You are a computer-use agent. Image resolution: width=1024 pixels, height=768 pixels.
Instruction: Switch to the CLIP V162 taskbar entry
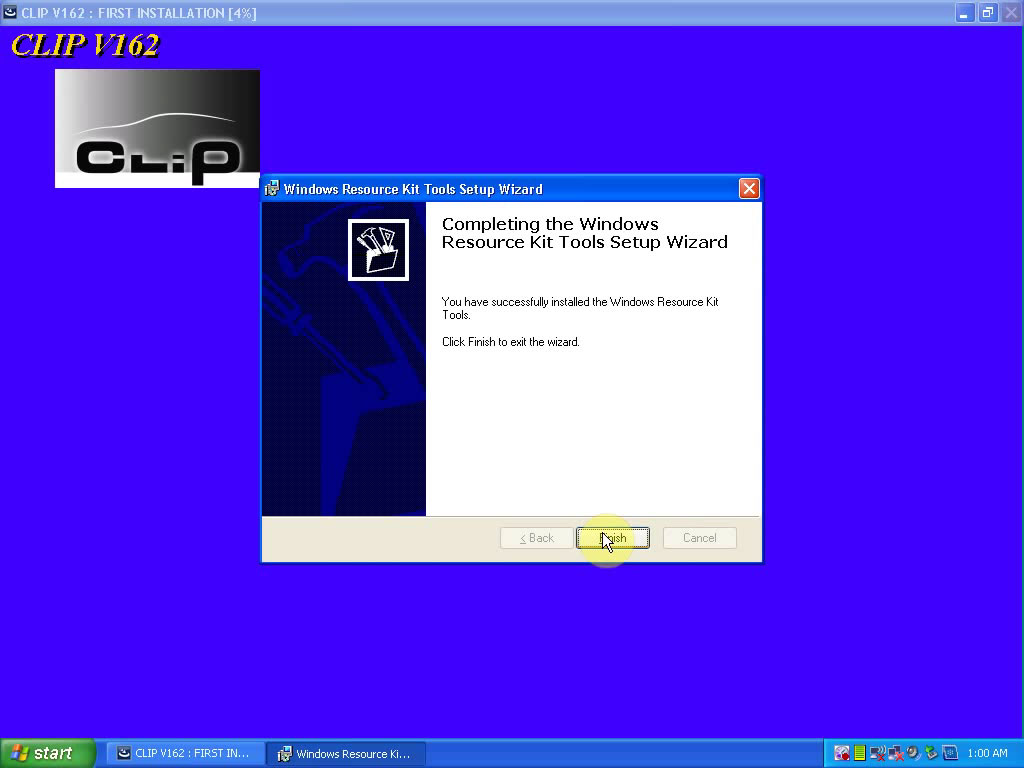pos(185,753)
